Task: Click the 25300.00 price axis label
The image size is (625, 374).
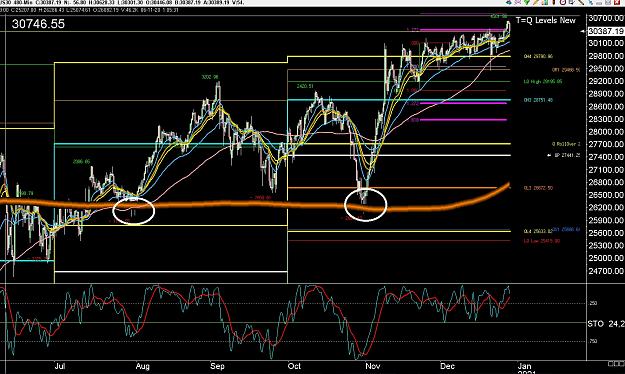Action: coord(606,245)
